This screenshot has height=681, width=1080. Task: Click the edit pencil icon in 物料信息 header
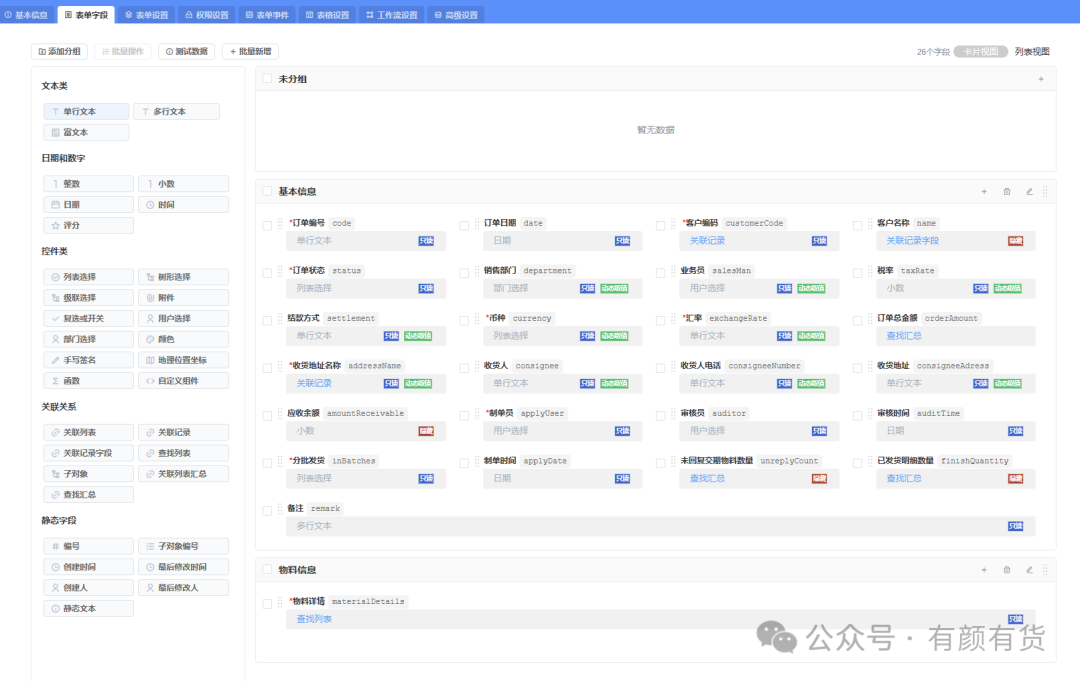point(1029,569)
